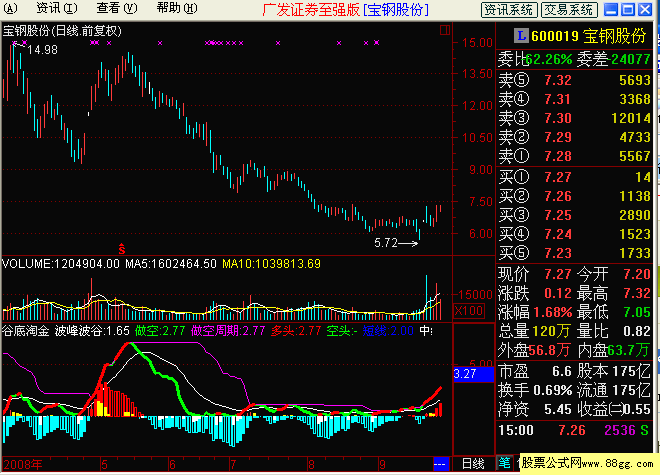The height and width of the screenshot is (475, 660).
Task: Click the 量比 0.82 value
Action: point(637,331)
